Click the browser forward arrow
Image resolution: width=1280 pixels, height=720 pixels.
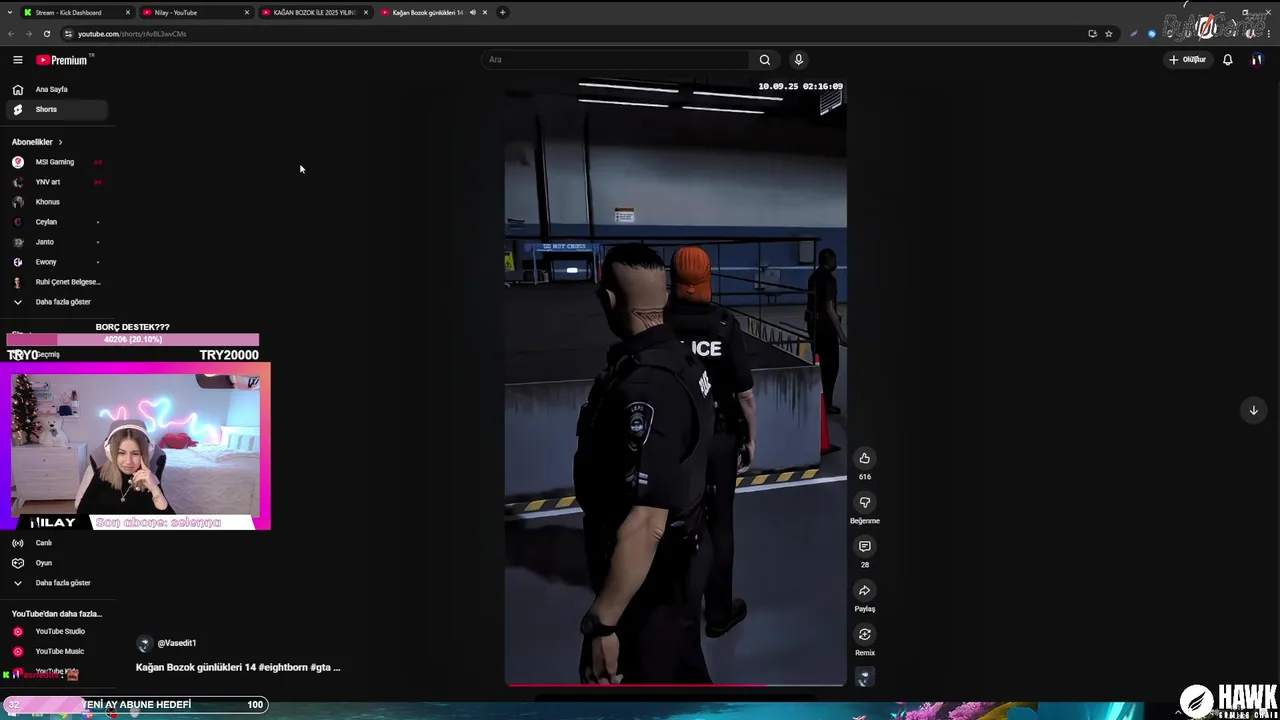pyautogui.click(x=28, y=34)
